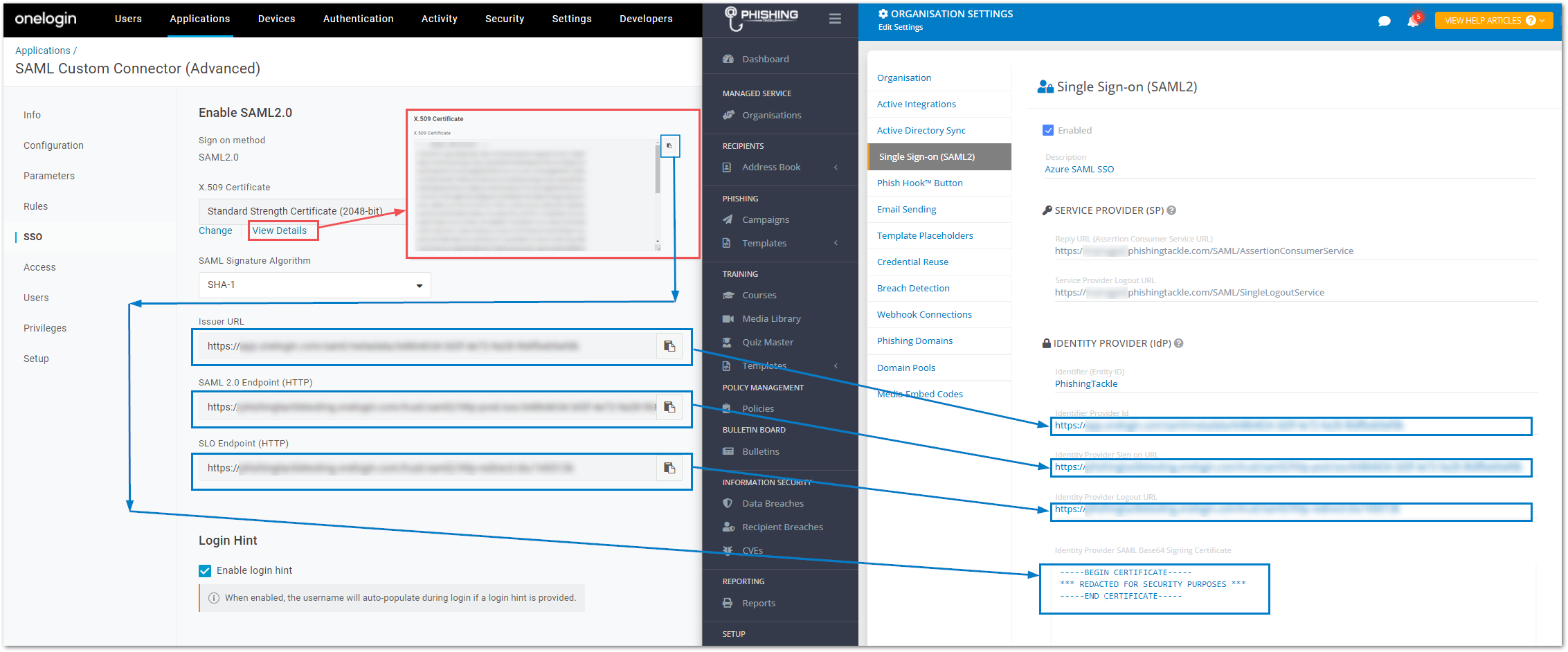Click the View Details link
This screenshot has height=652, width=1568.
coord(280,230)
